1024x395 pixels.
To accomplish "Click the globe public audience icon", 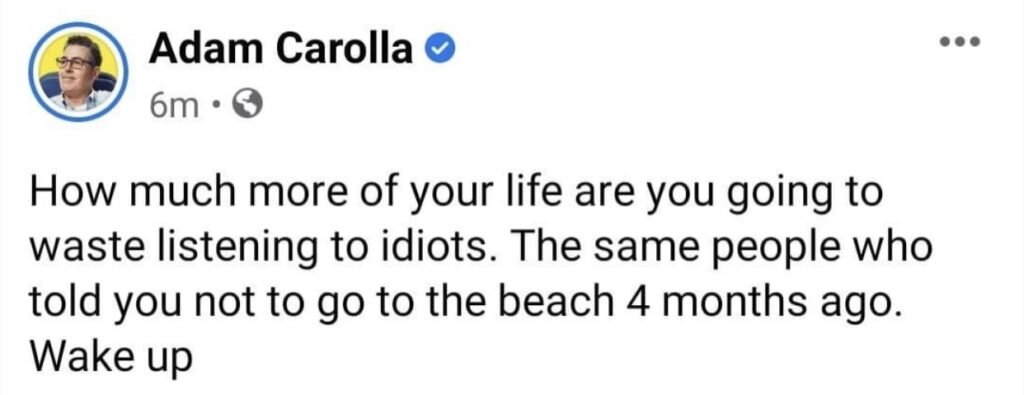I will pyautogui.click(x=248, y=105).
